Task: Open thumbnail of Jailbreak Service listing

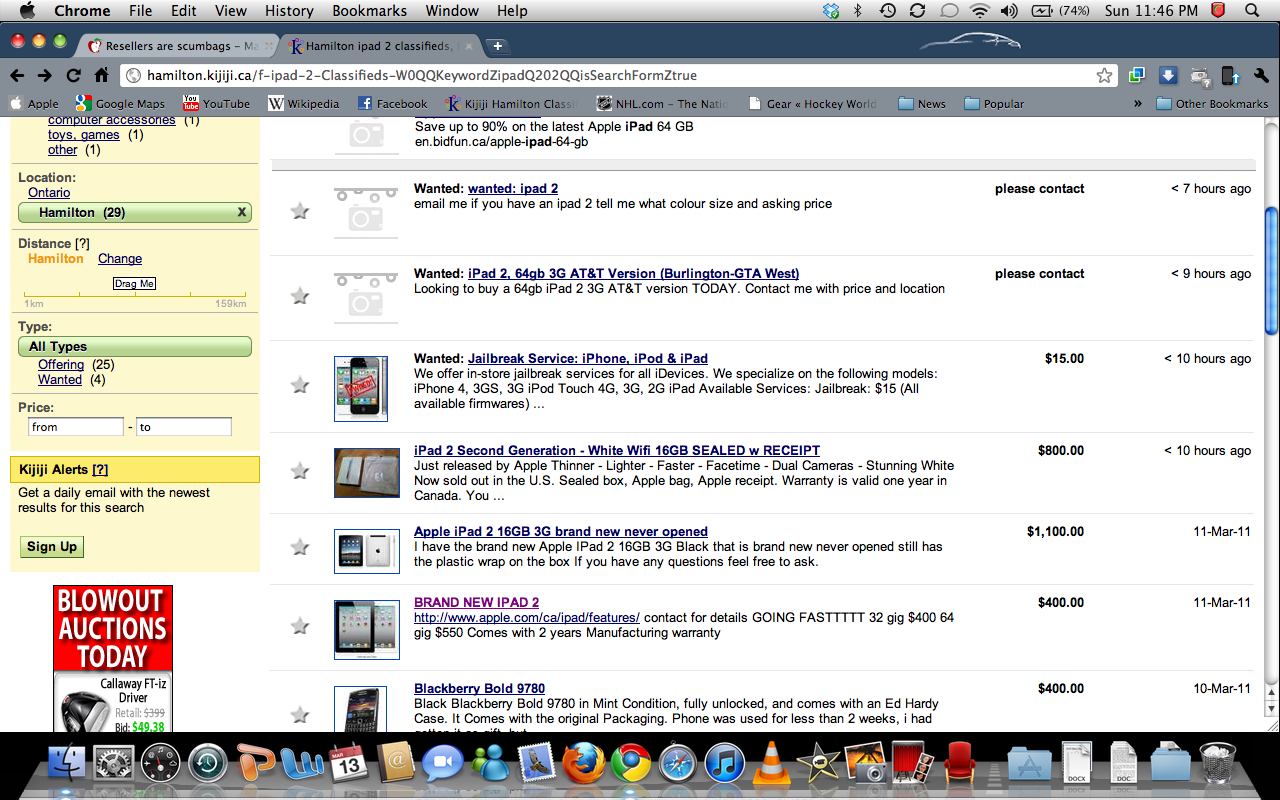Action: 360,388
